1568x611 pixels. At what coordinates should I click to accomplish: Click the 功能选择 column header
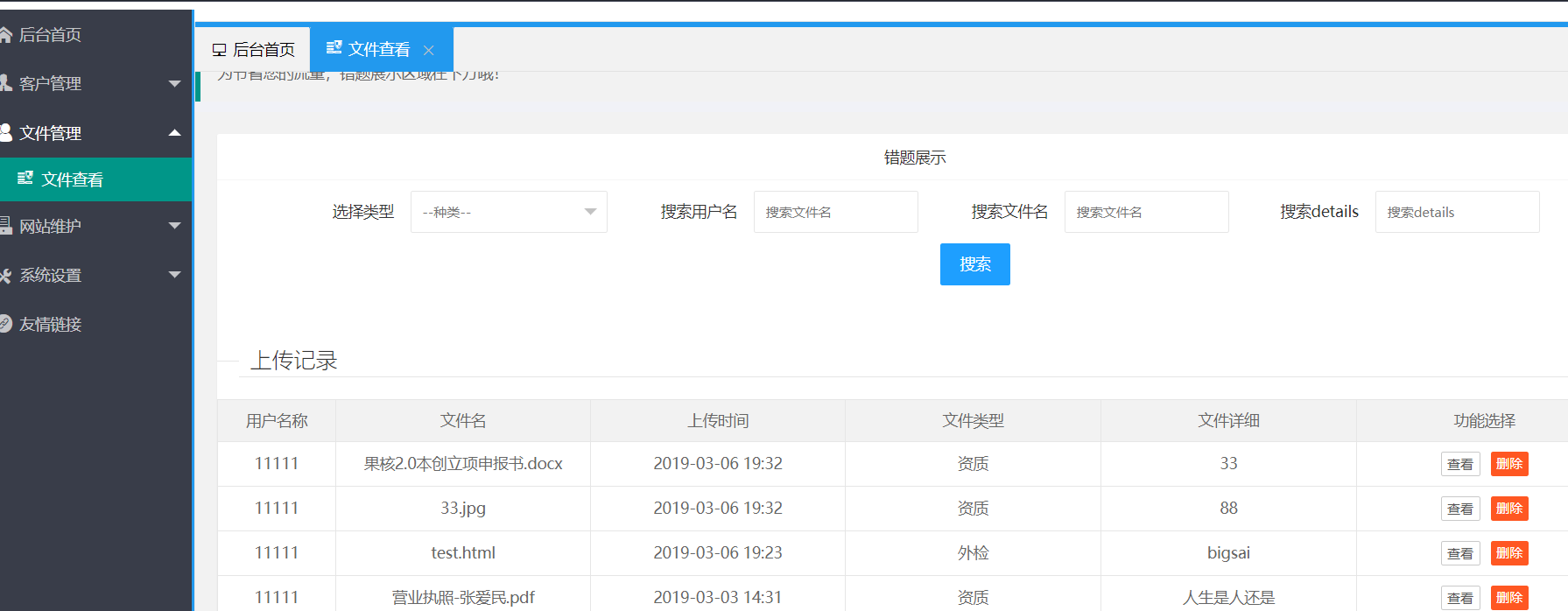click(x=1484, y=421)
